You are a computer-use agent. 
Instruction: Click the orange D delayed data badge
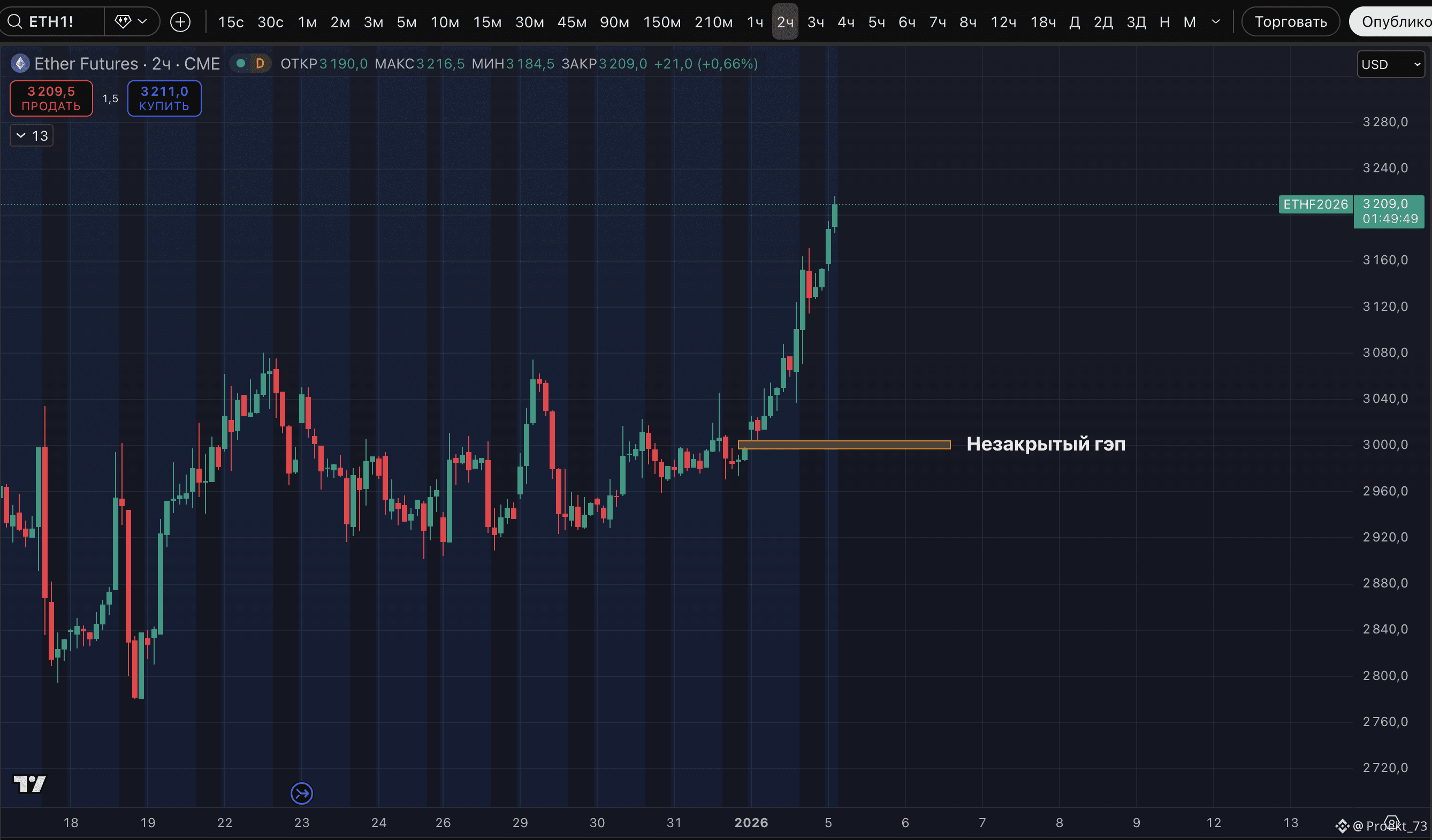pyautogui.click(x=260, y=64)
